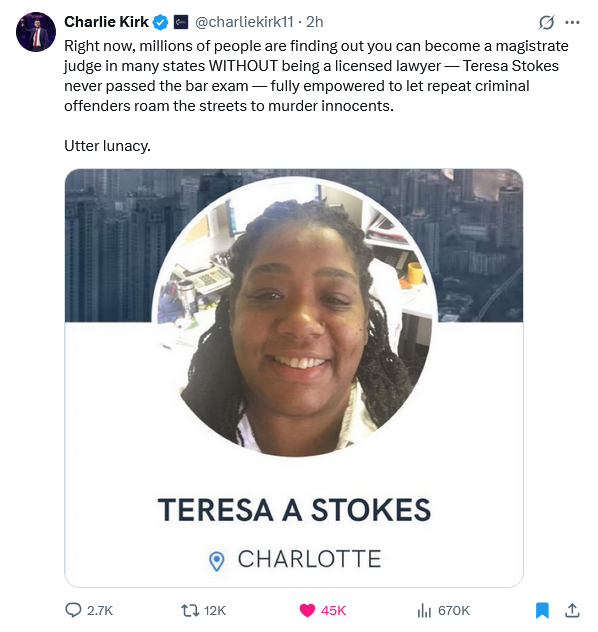Unlike the post via pink heart
Viewport: 598px width, 632px height.
(x=307, y=610)
